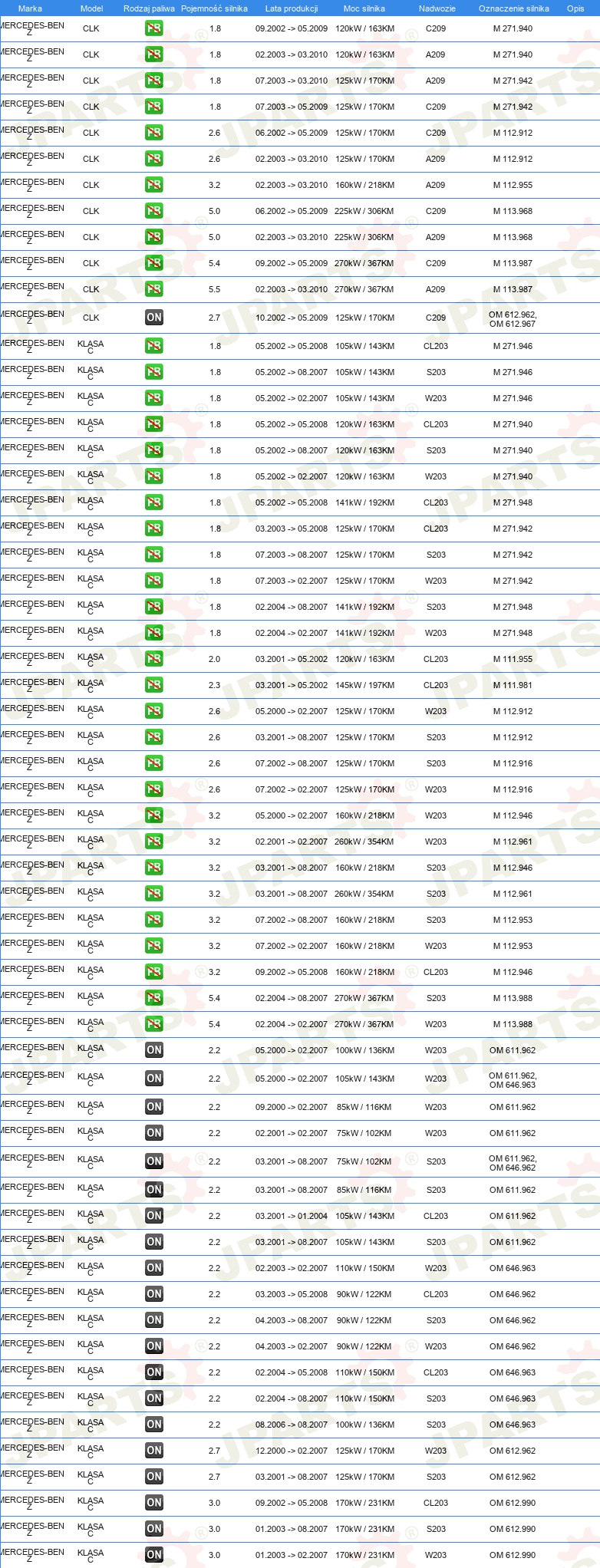Click the ON diesel icon in the W203 OM 612.990 row
This screenshot has width=600, height=1568.
click(x=154, y=1555)
